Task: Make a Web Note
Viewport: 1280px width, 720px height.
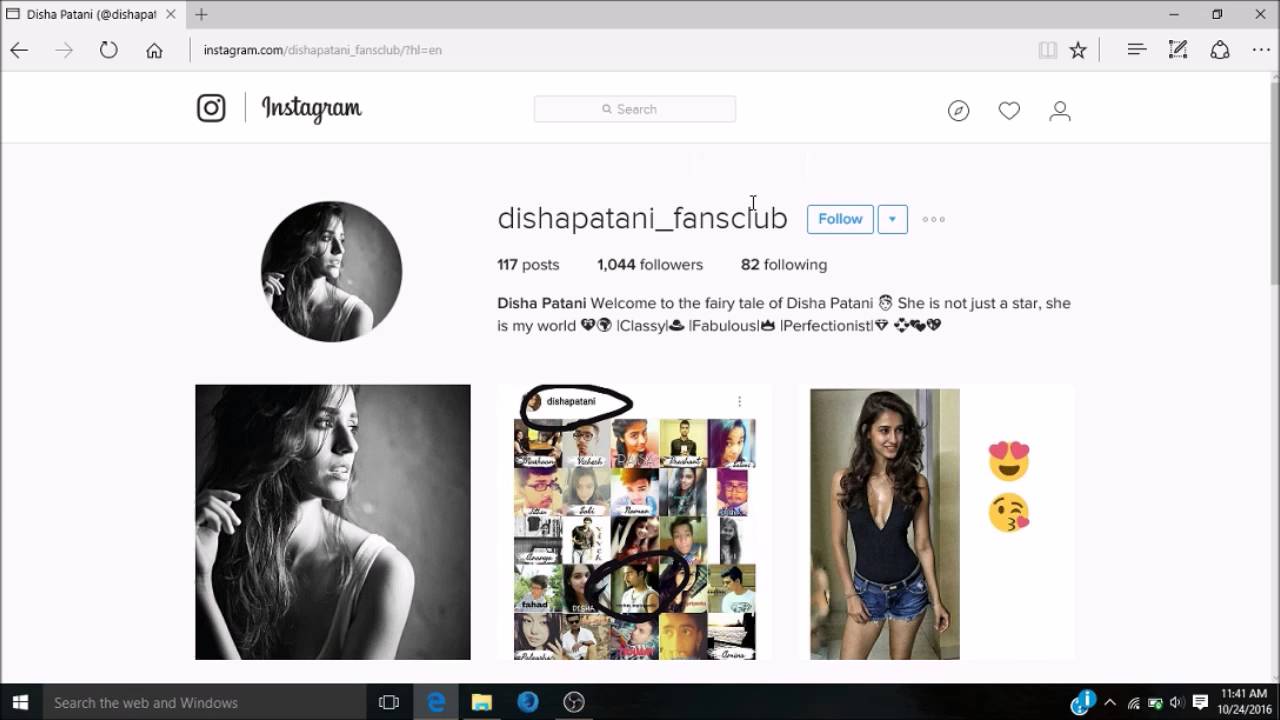Action: [1178, 50]
